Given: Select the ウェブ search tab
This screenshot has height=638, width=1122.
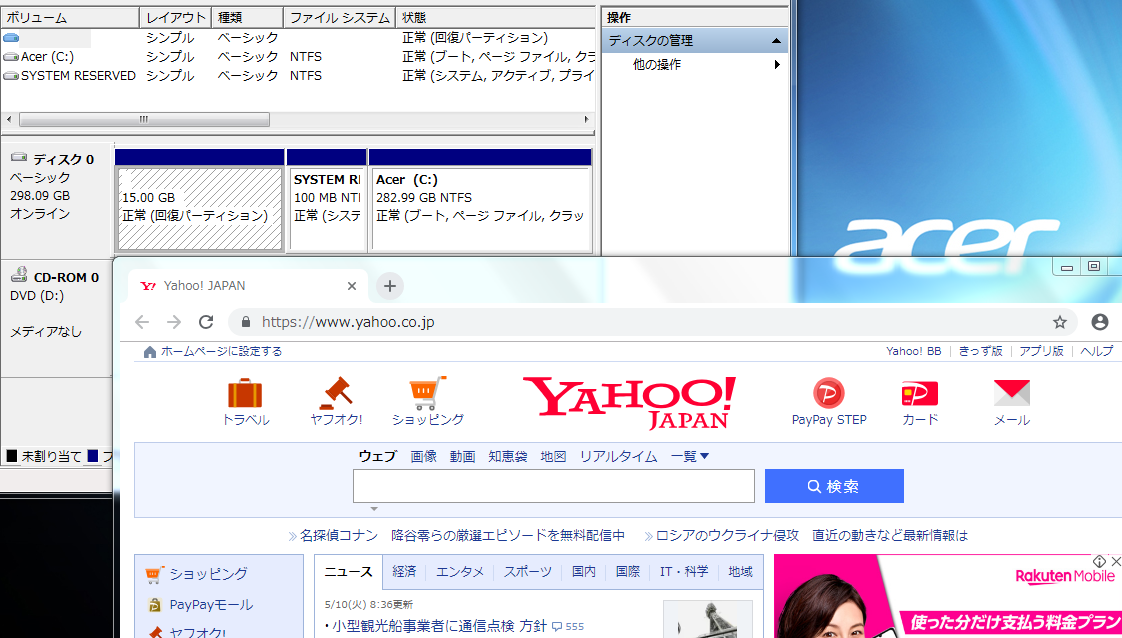Looking at the screenshot, I should (x=377, y=456).
